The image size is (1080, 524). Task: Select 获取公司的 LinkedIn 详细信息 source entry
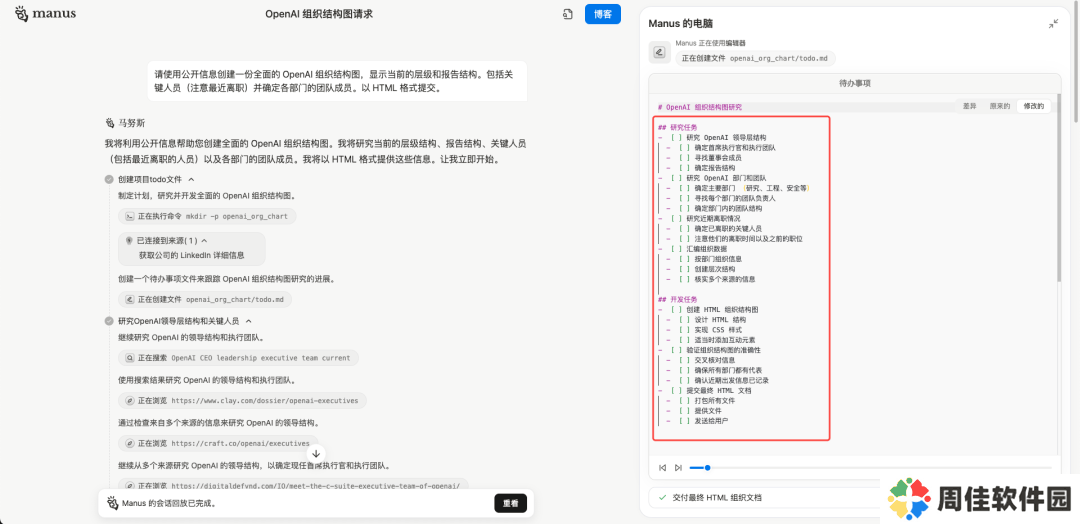191,255
